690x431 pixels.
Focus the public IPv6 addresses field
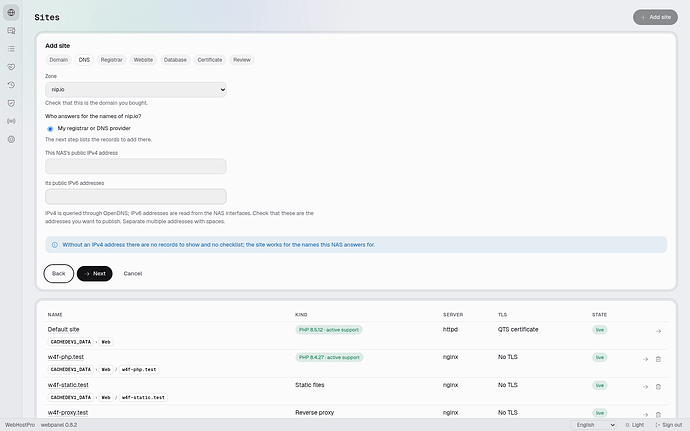[x=136, y=196]
